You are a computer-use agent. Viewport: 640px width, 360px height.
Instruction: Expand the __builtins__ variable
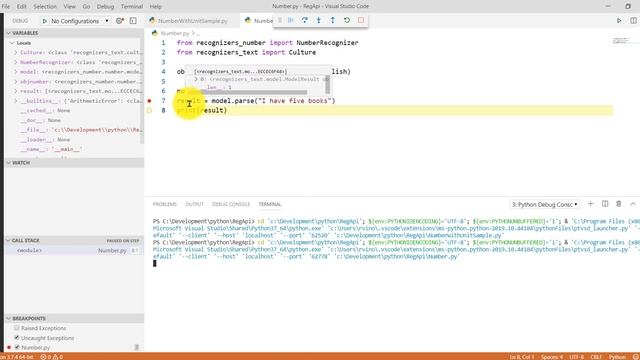click(x=16, y=101)
